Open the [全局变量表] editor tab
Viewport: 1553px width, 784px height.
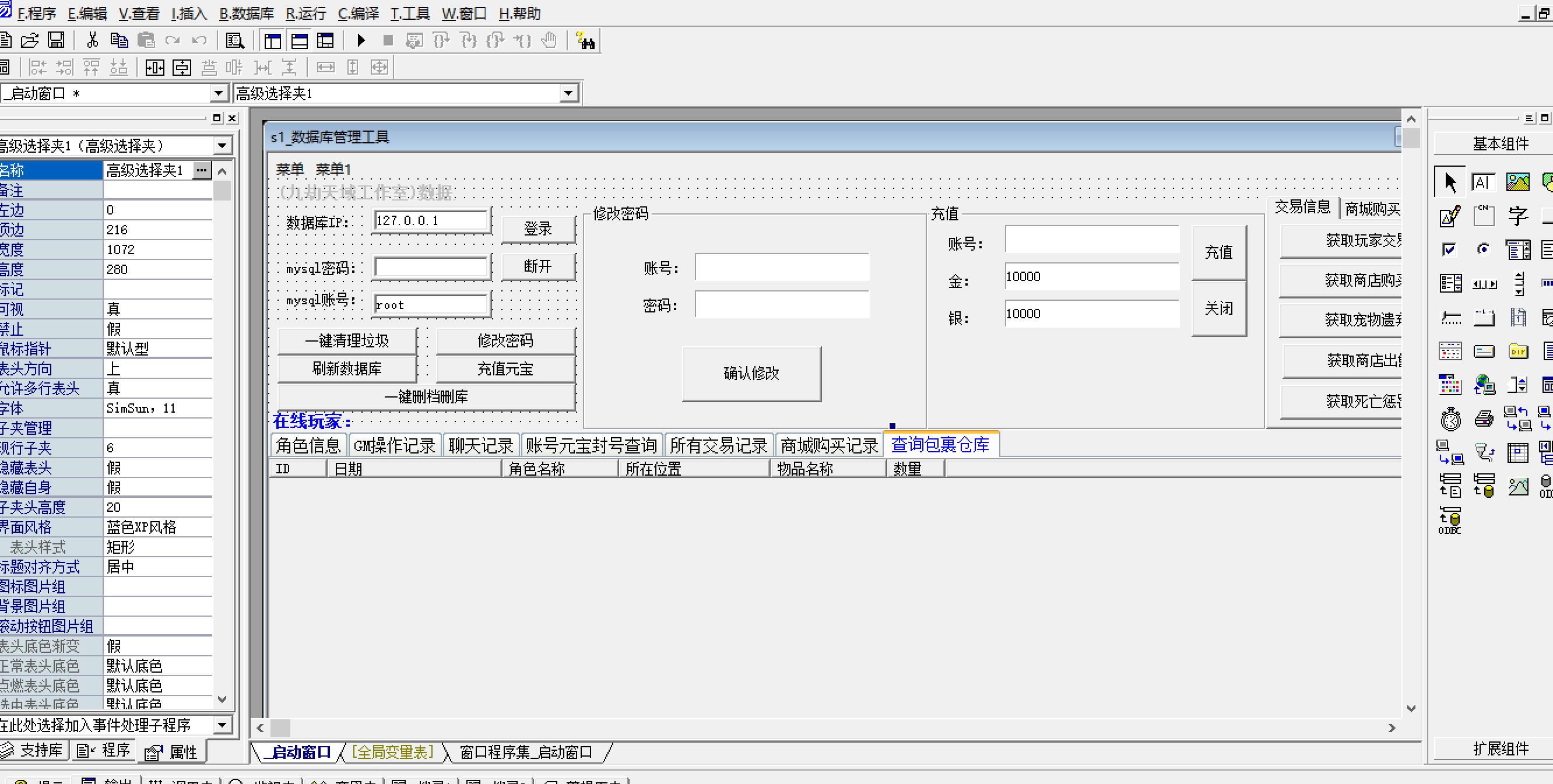tap(393, 752)
